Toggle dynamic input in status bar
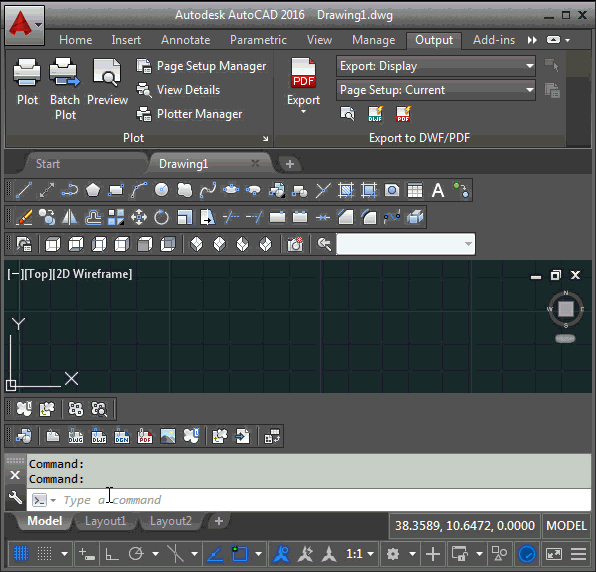The image size is (596, 572). click(87, 554)
